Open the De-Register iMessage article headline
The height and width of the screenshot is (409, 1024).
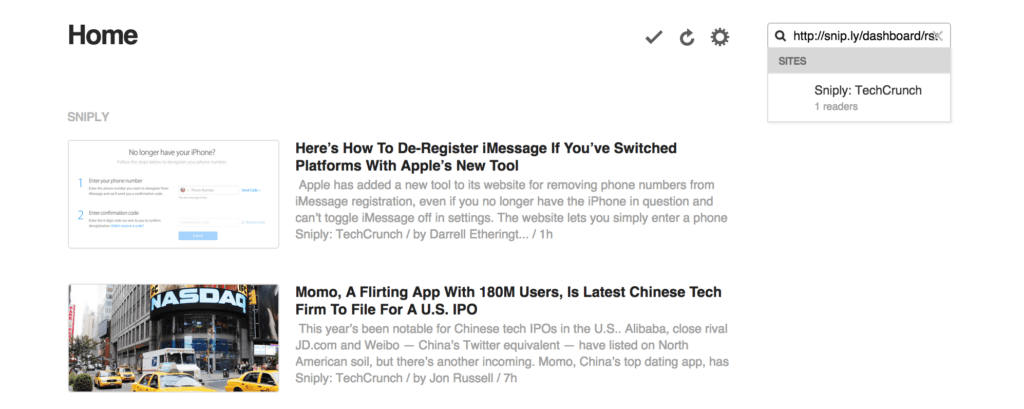[x=486, y=156]
